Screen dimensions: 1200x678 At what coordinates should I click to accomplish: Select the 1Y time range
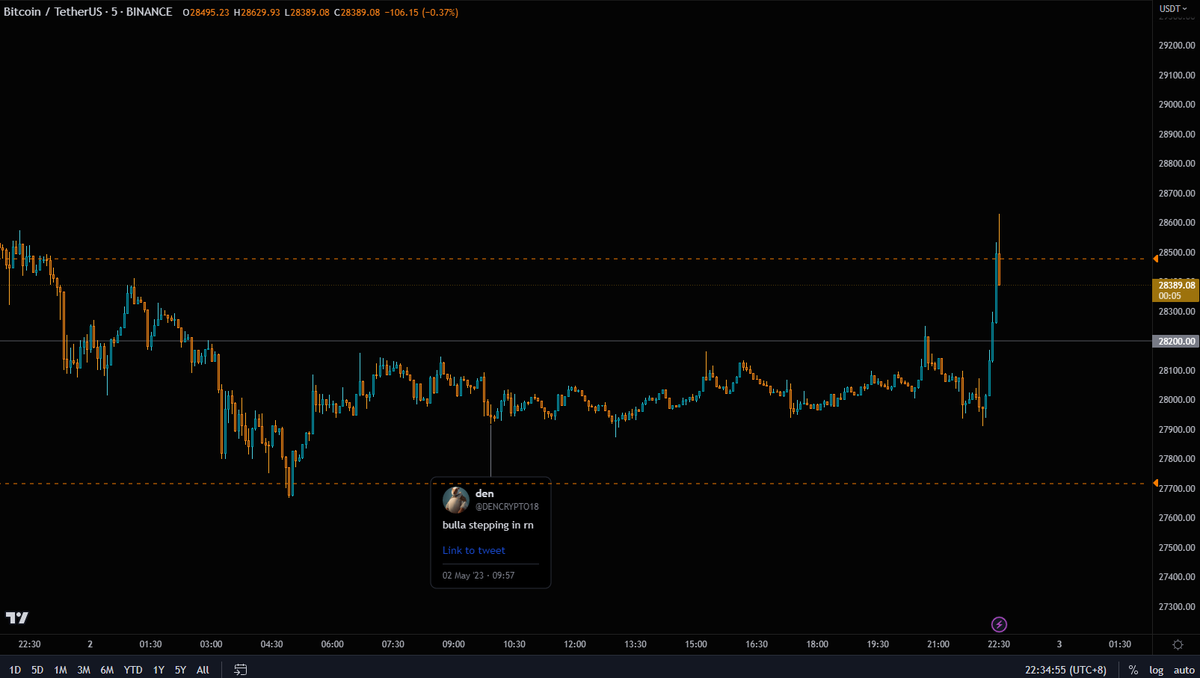point(159,670)
